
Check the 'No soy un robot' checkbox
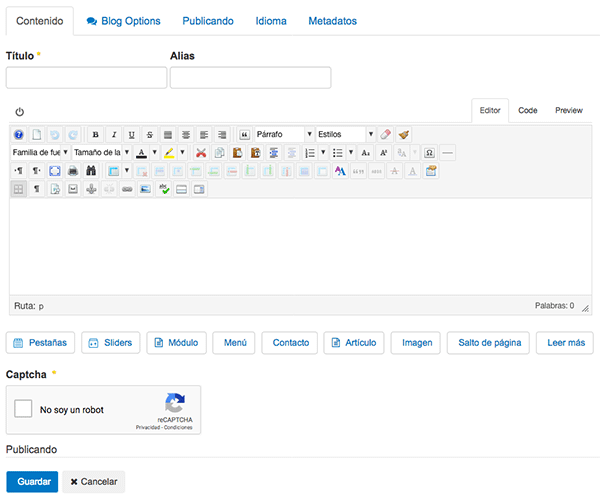point(22,409)
